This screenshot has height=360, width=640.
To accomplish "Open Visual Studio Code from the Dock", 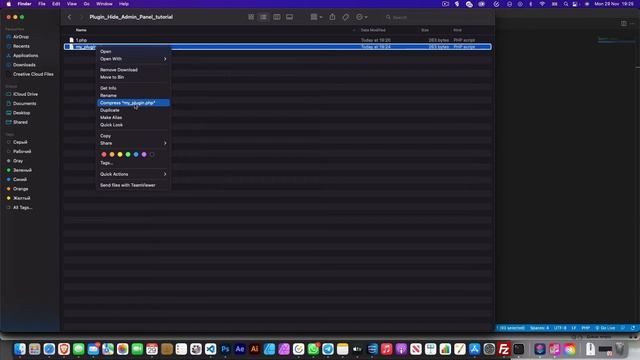I will (210, 349).
